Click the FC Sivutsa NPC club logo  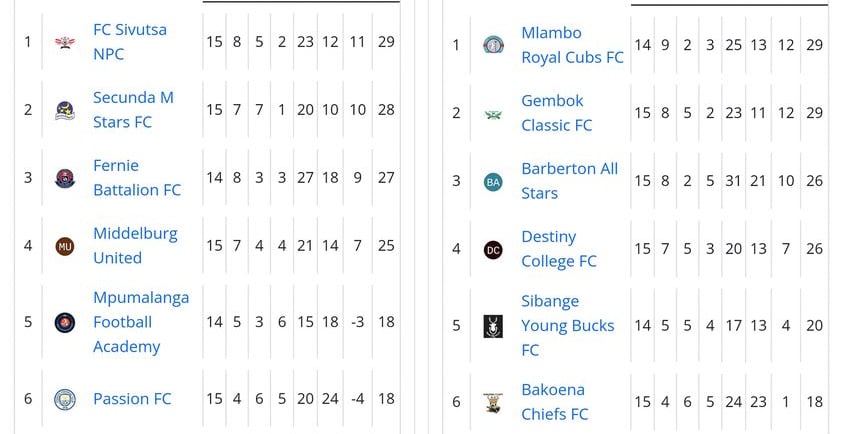[65, 42]
